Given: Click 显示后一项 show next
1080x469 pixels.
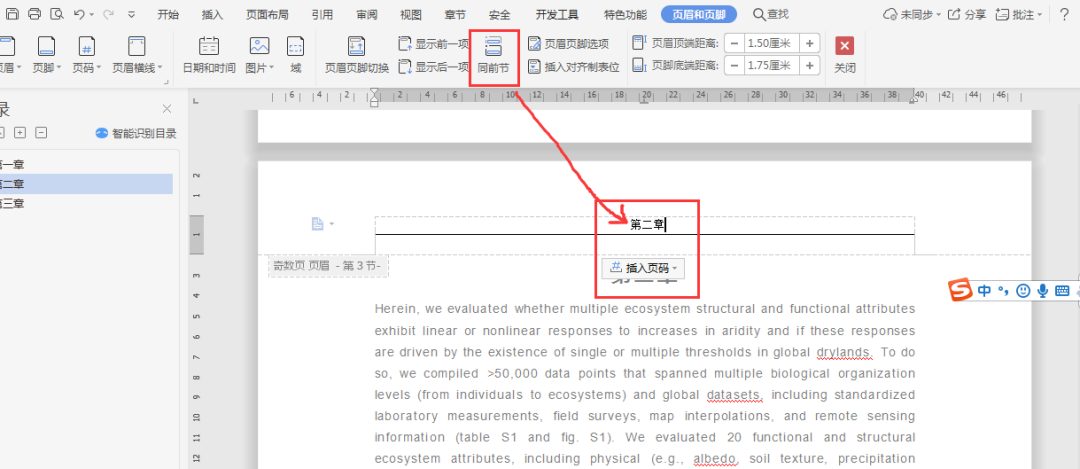Looking at the screenshot, I should (434, 67).
